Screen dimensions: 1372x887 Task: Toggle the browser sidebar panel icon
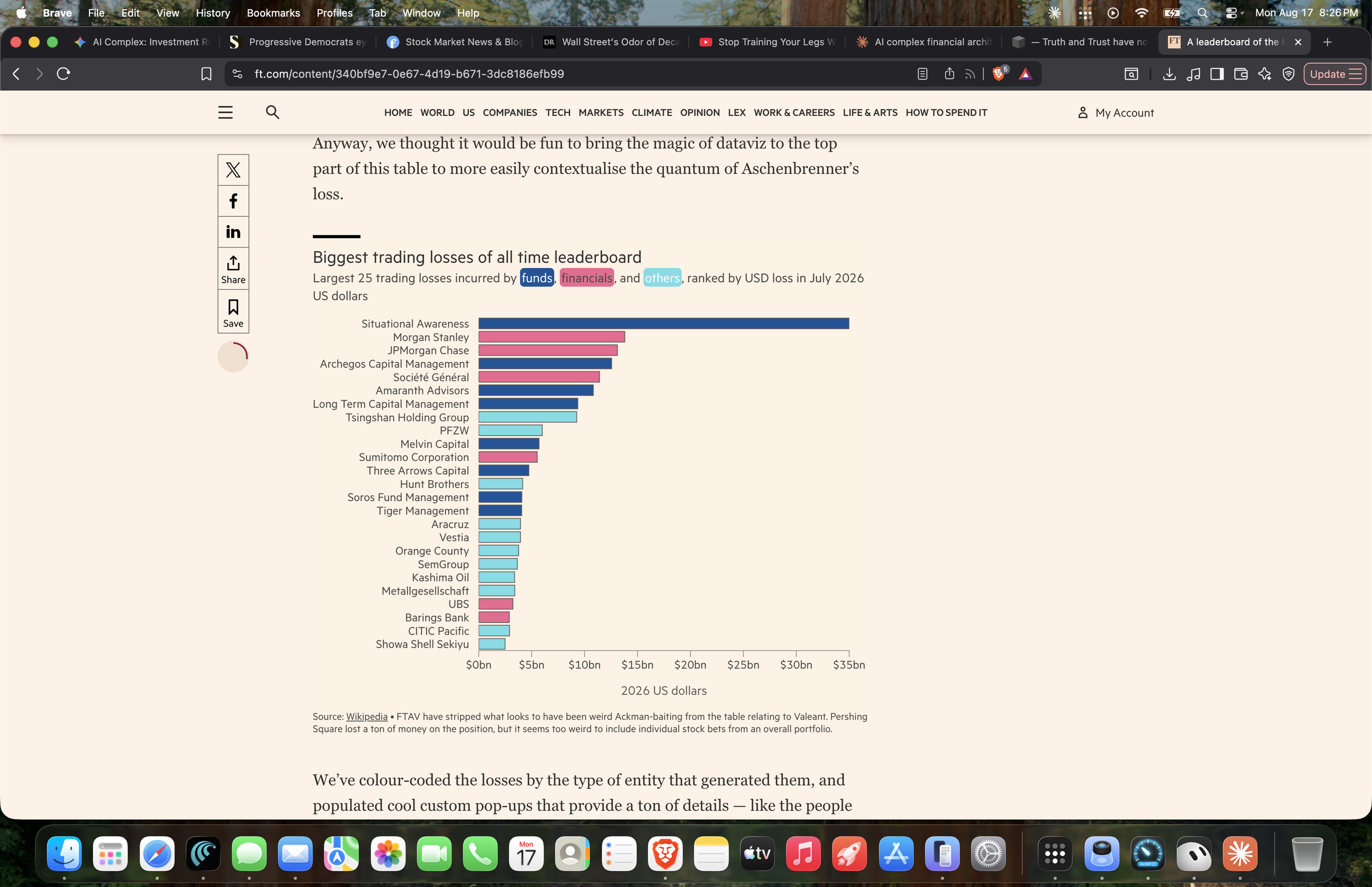(x=1217, y=74)
